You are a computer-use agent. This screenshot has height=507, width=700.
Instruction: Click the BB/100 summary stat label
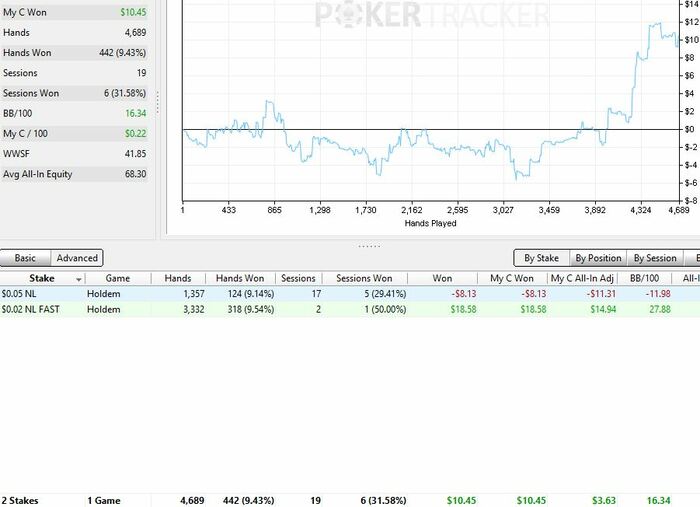click(17, 113)
